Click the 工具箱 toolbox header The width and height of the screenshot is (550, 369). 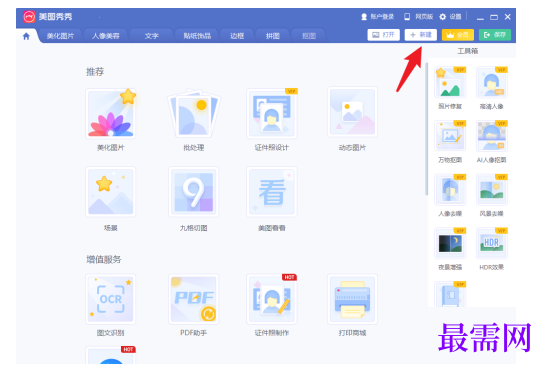point(468,51)
